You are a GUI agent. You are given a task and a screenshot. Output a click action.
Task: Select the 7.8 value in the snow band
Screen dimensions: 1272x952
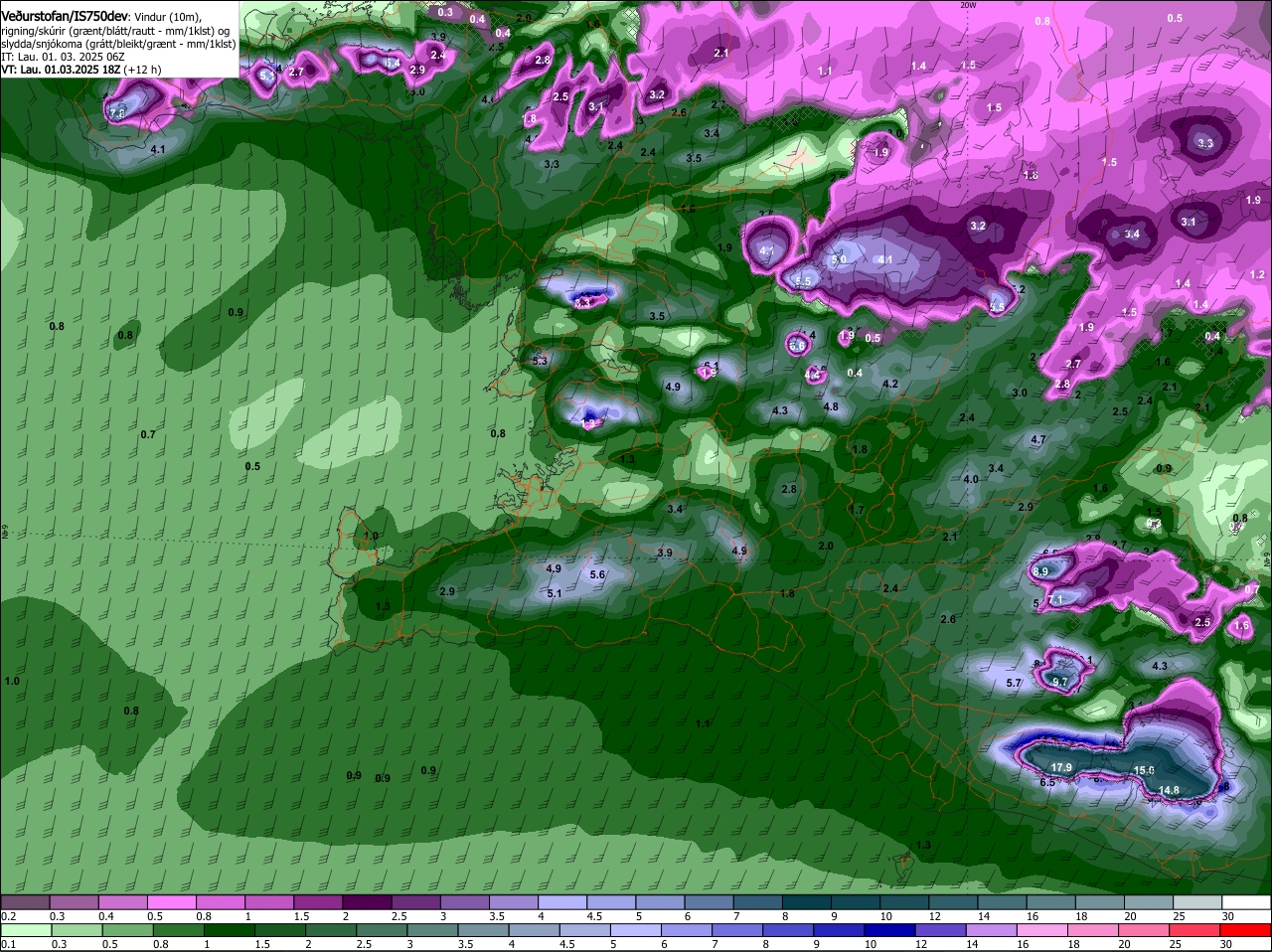tap(117, 114)
